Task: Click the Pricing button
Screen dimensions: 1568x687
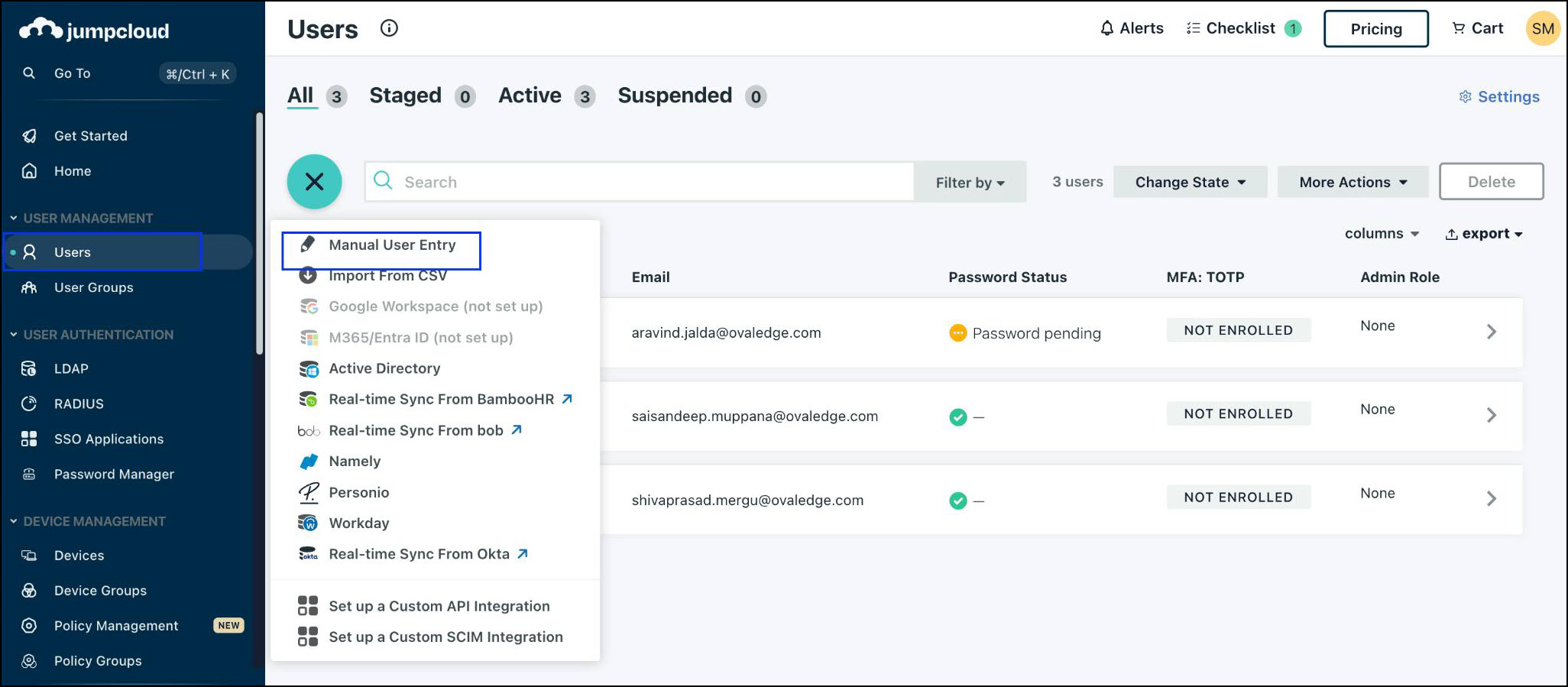Action: pos(1375,29)
